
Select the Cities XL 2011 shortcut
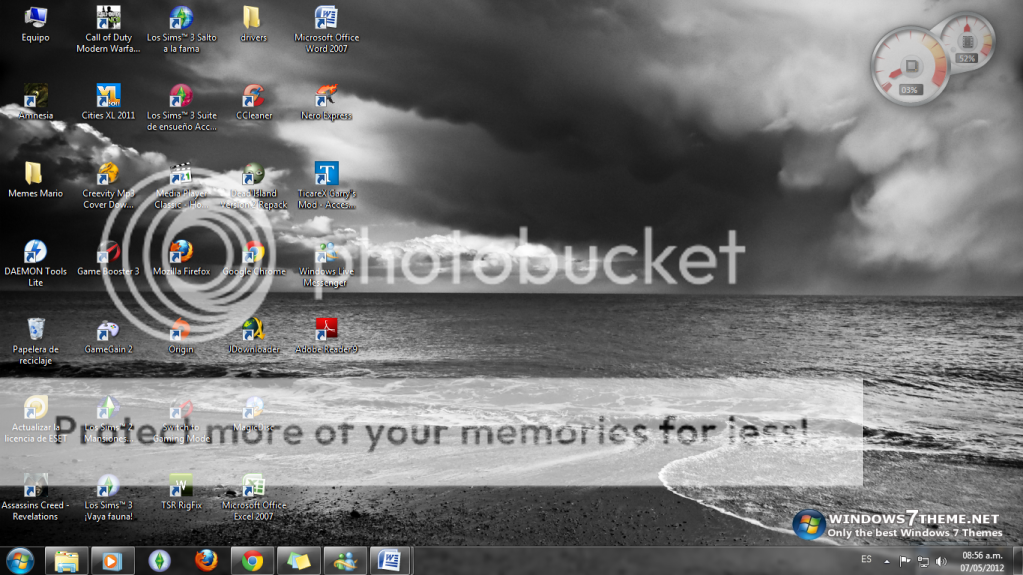coord(108,96)
